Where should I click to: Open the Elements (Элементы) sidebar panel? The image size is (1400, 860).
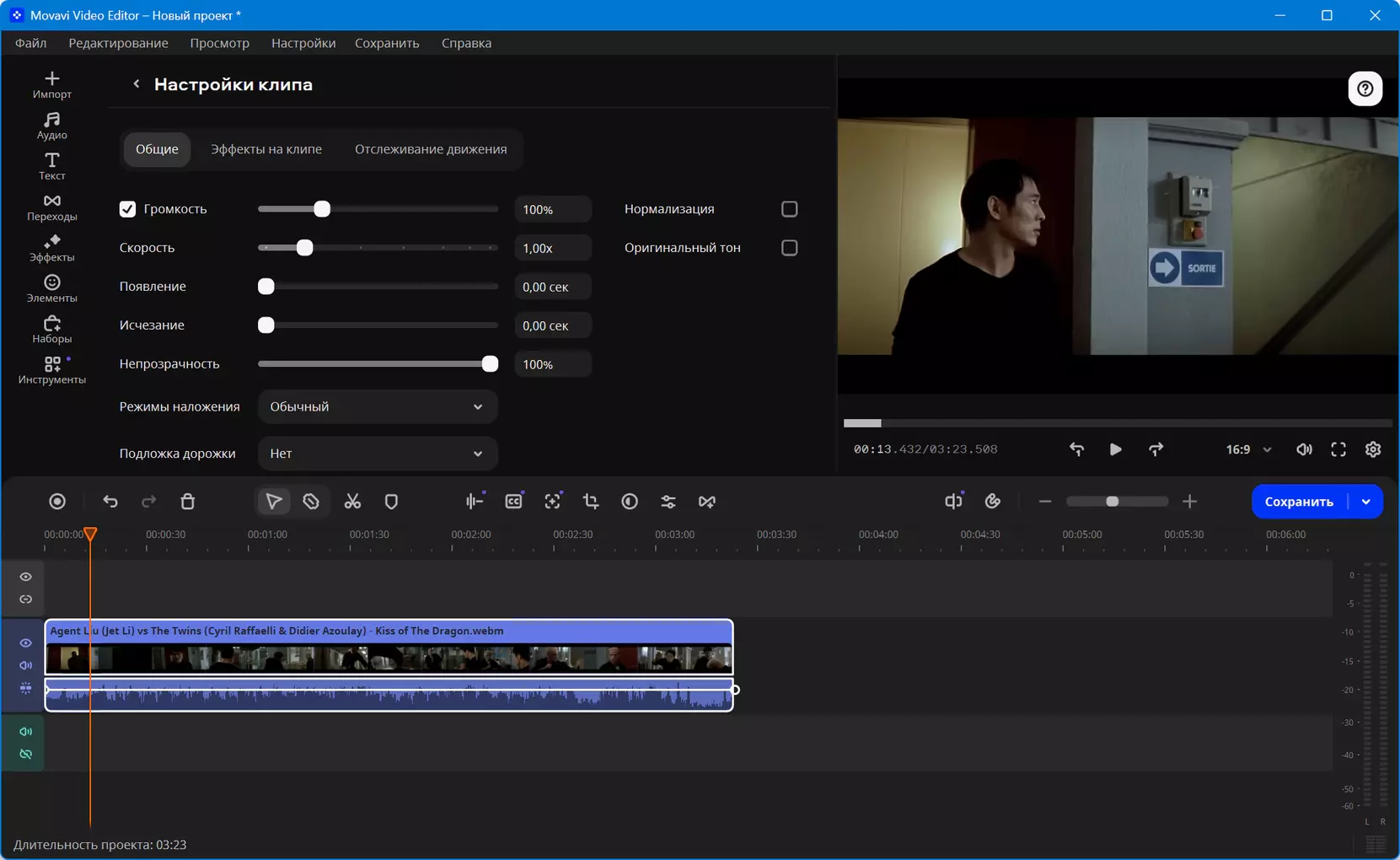coord(52,288)
